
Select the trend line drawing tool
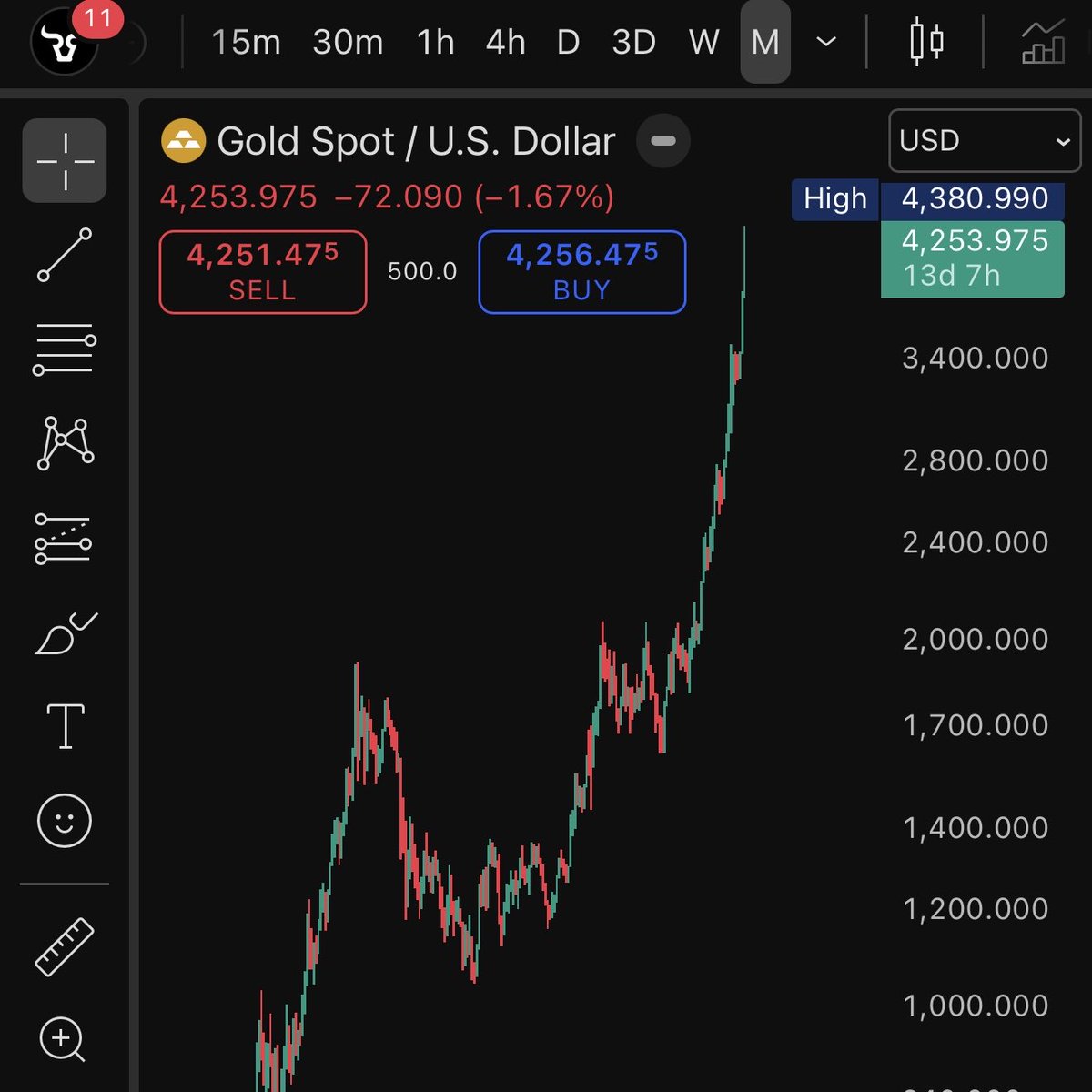tap(65, 255)
